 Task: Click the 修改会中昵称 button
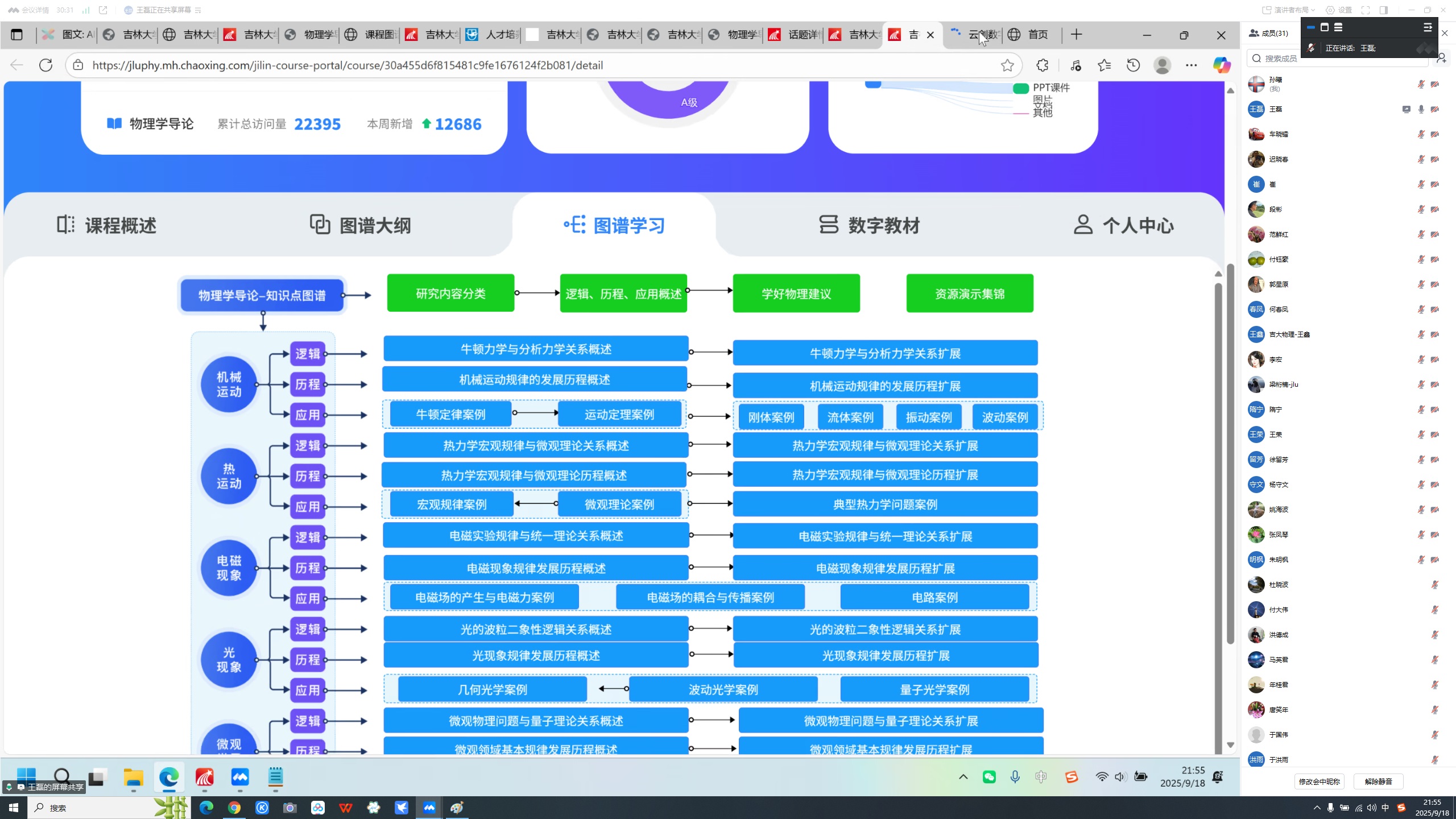coord(1319,781)
